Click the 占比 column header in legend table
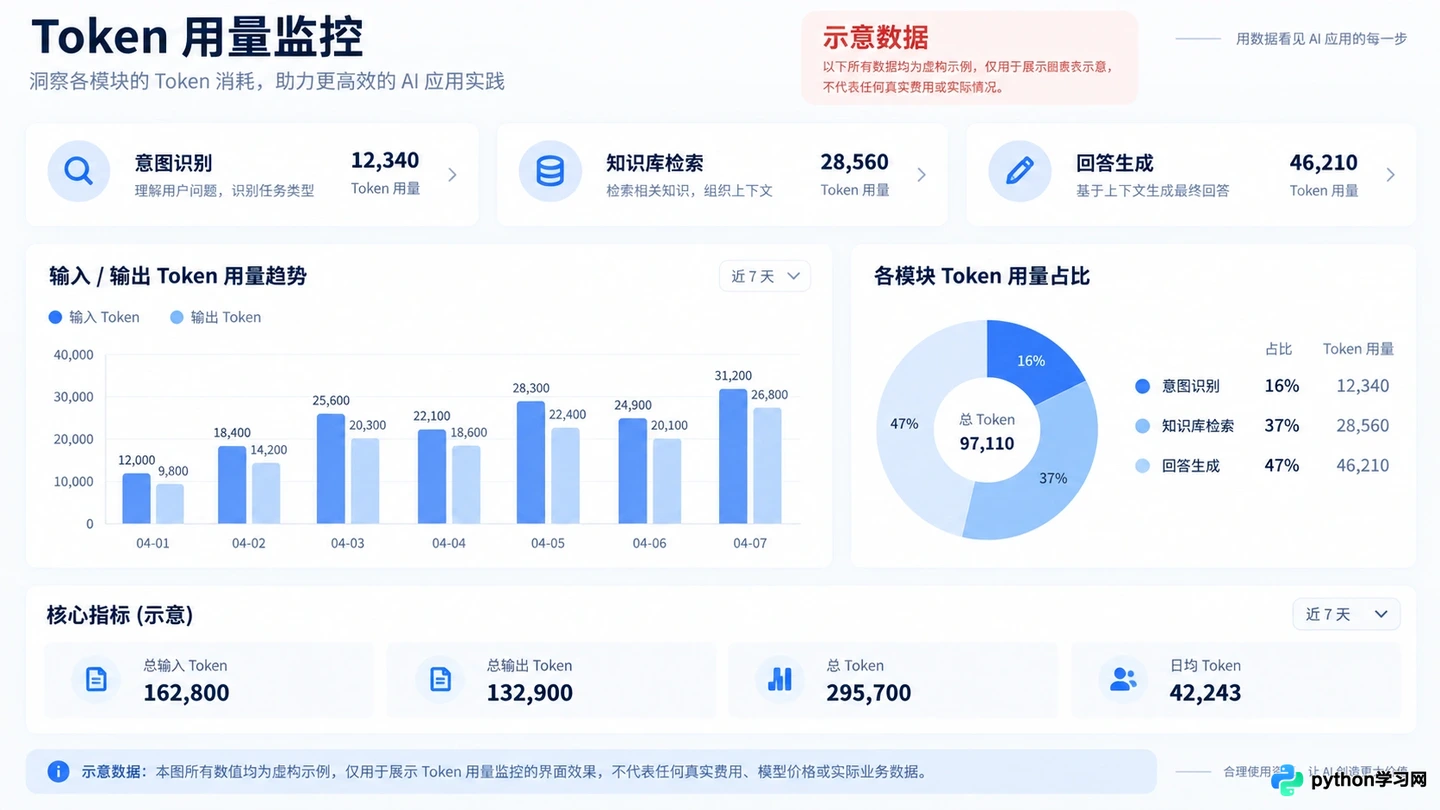 pos(1279,349)
